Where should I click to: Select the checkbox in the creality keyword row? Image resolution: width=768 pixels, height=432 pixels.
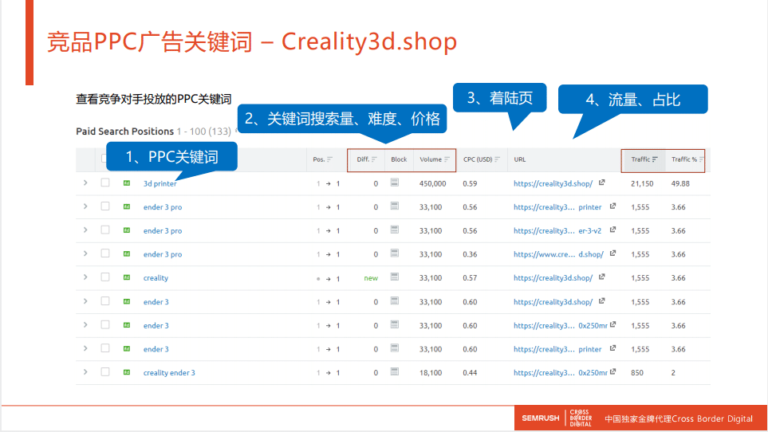coord(105,278)
